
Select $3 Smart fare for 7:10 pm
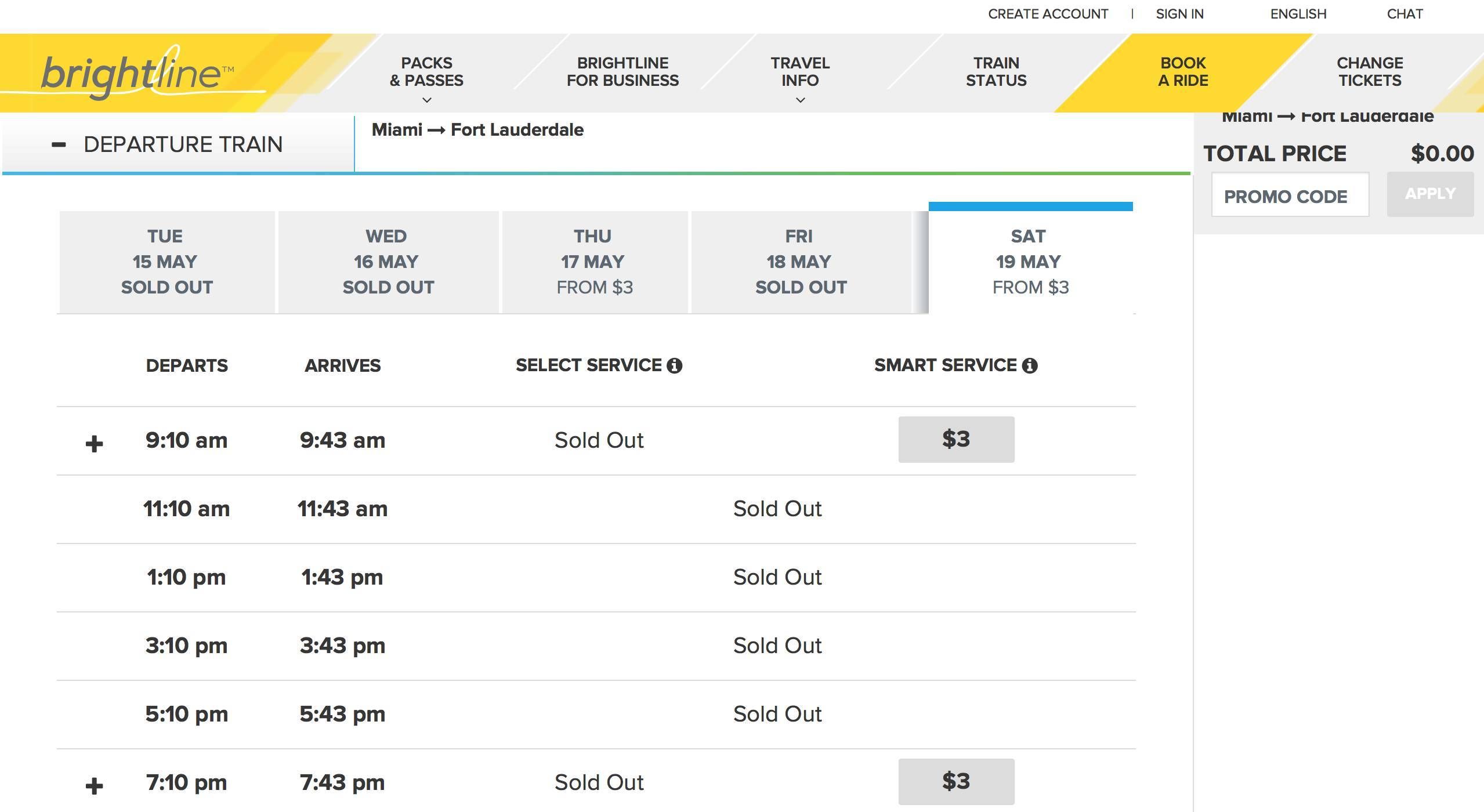pyautogui.click(x=956, y=781)
